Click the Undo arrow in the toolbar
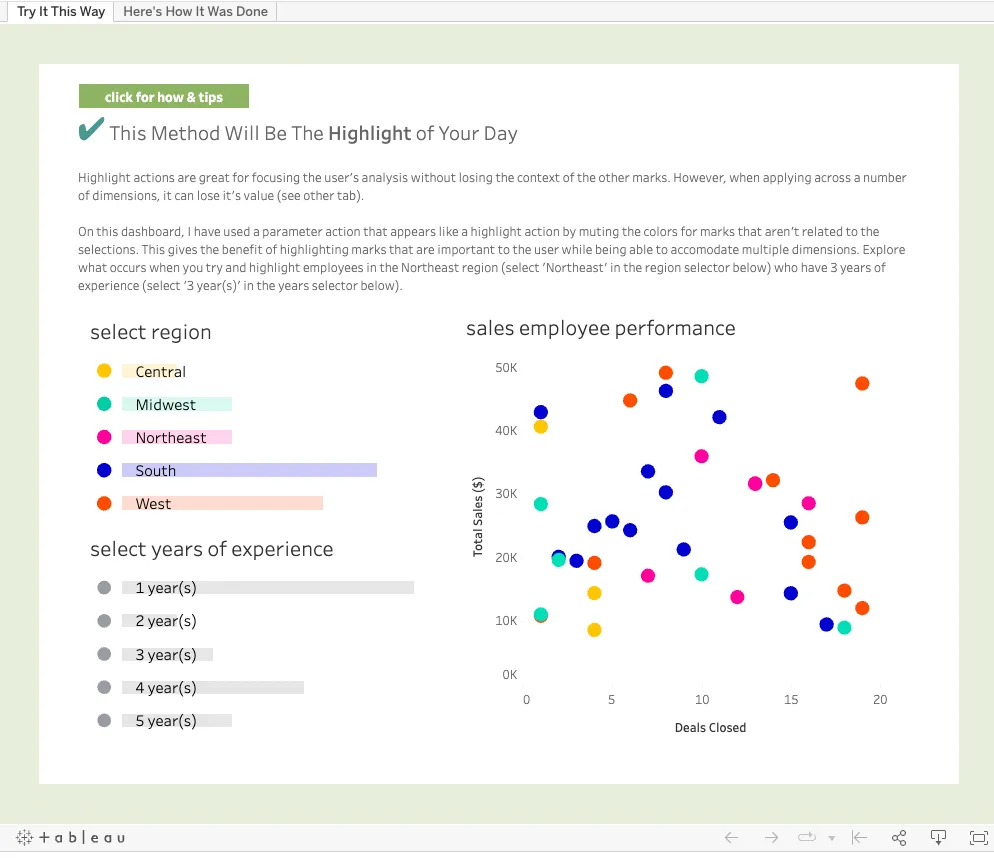This screenshot has width=994, height=858. pos(732,837)
